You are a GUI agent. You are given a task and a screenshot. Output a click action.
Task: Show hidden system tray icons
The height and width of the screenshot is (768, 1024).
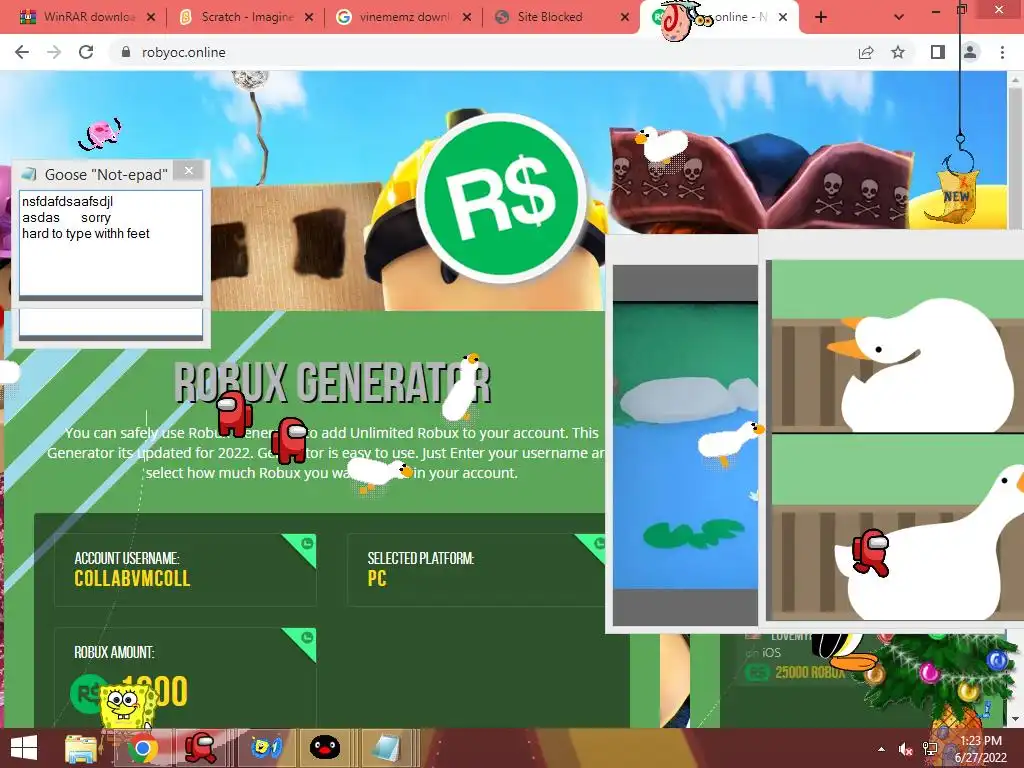pyautogui.click(x=882, y=749)
